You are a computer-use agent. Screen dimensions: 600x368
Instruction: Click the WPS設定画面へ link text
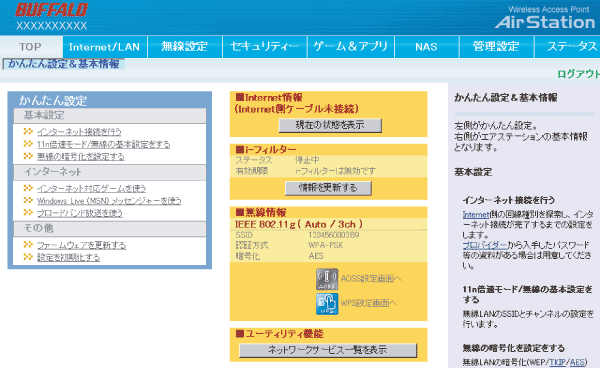click(369, 303)
